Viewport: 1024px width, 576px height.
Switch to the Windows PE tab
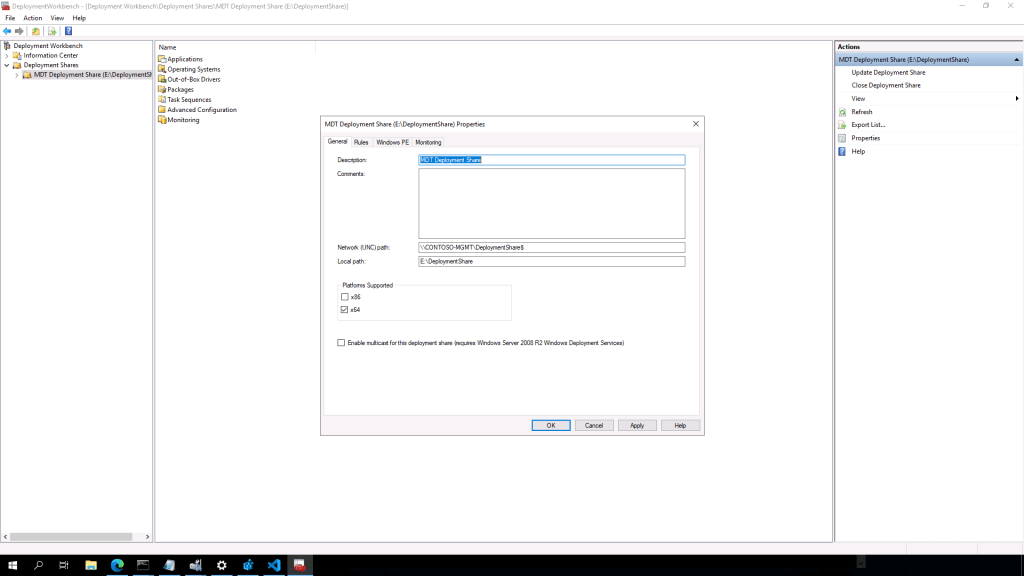click(392, 142)
